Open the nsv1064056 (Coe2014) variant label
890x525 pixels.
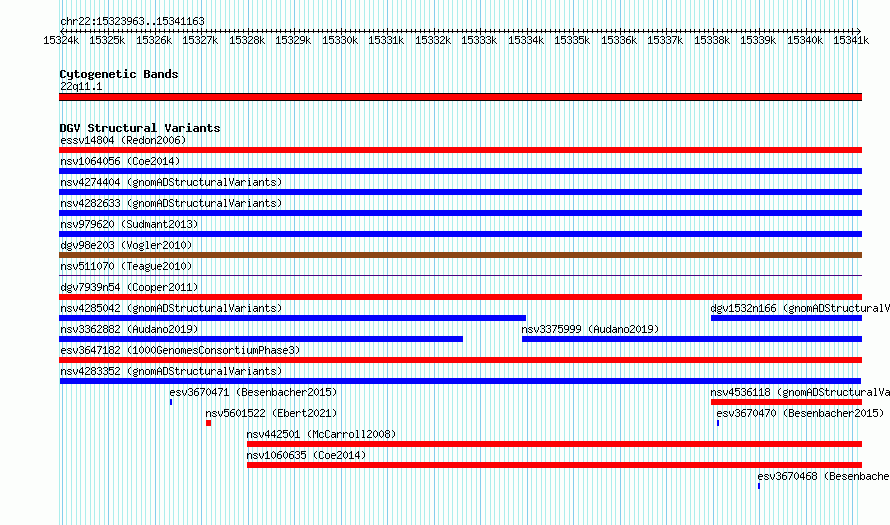(120, 161)
